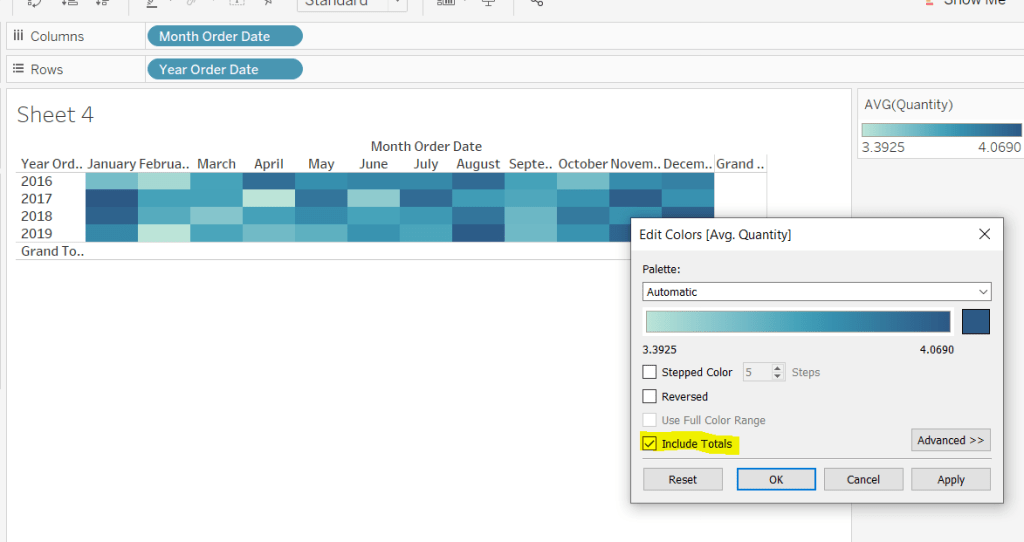Select the Month Order Date pill
Image resolution: width=1024 pixels, height=542 pixels.
point(224,36)
